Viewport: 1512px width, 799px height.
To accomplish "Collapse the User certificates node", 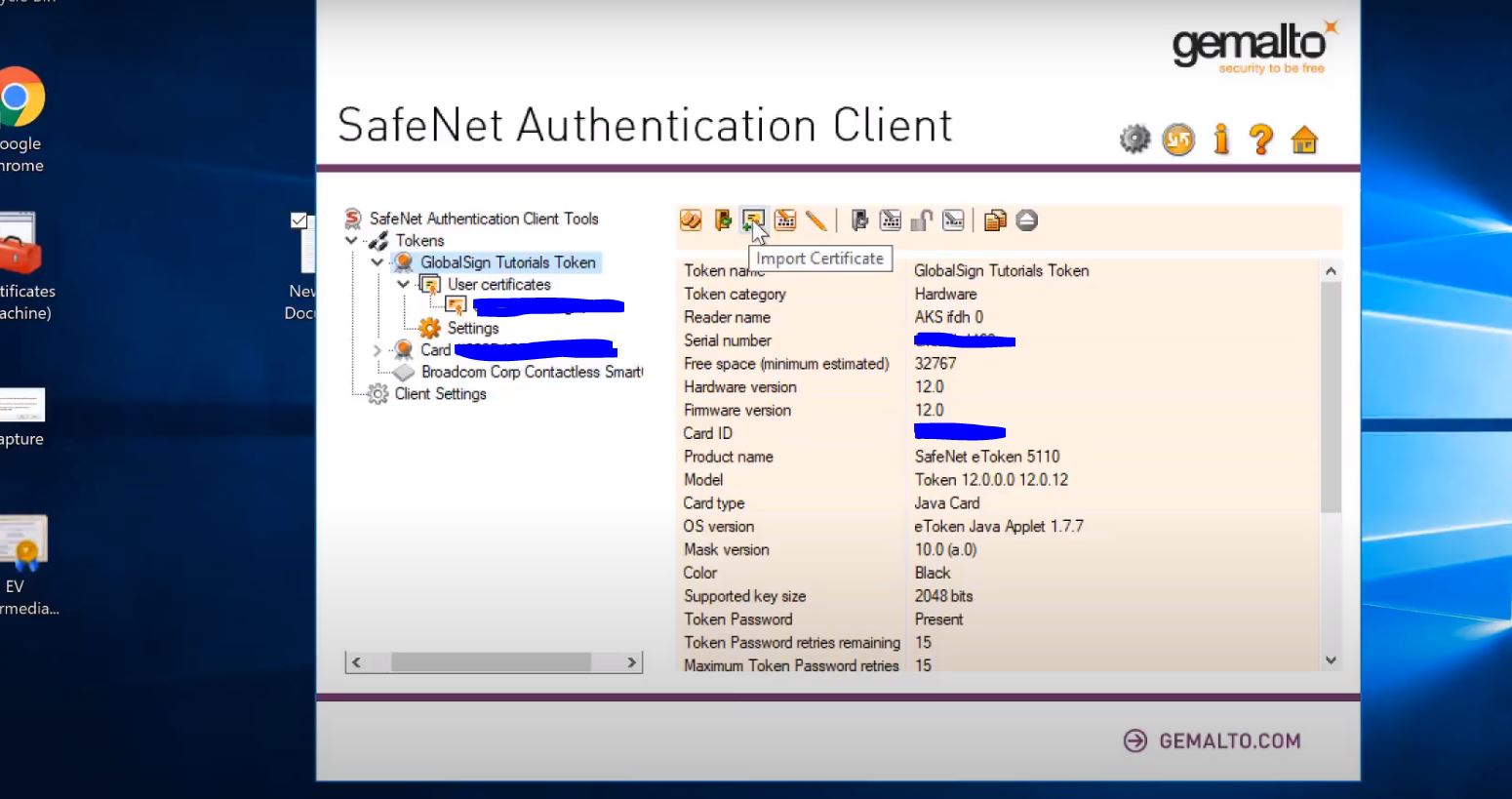I will (403, 284).
